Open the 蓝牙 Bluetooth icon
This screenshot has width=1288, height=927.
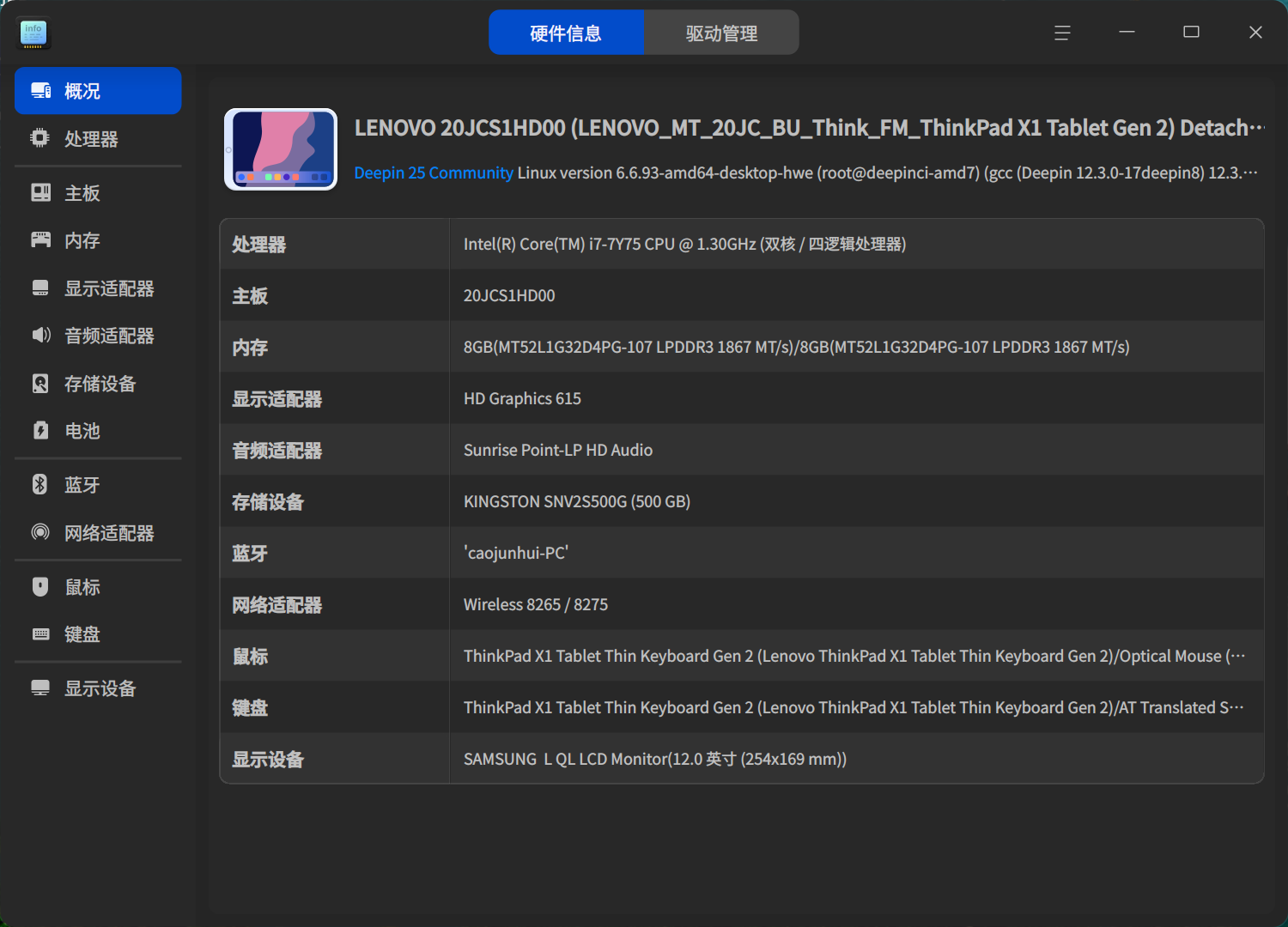40,484
